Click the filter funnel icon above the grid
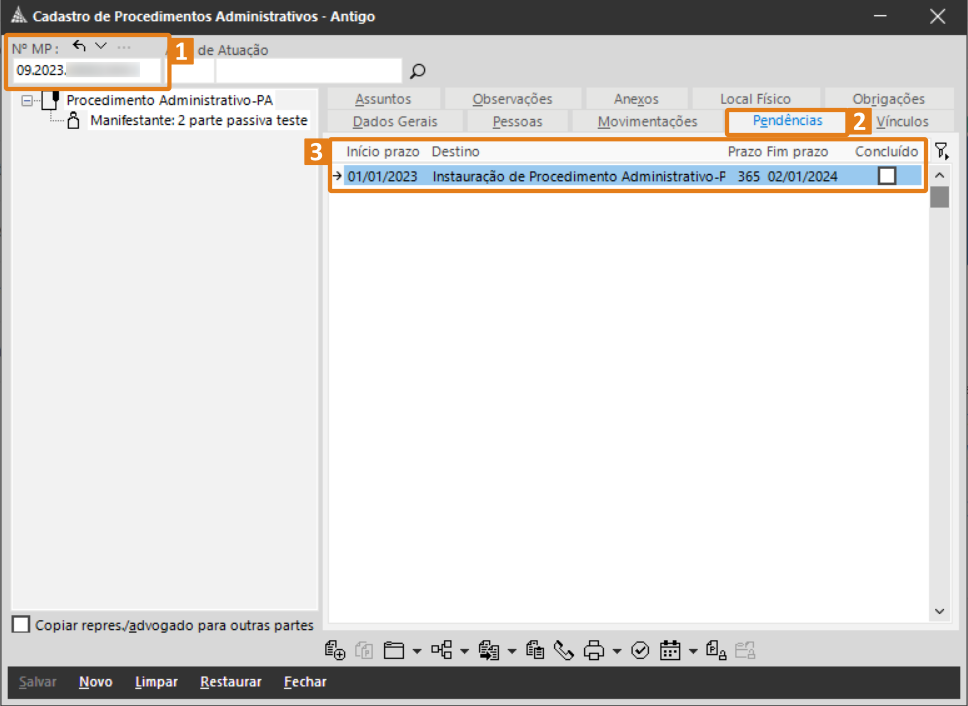Image resolution: width=968 pixels, height=706 pixels. [x=941, y=151]
